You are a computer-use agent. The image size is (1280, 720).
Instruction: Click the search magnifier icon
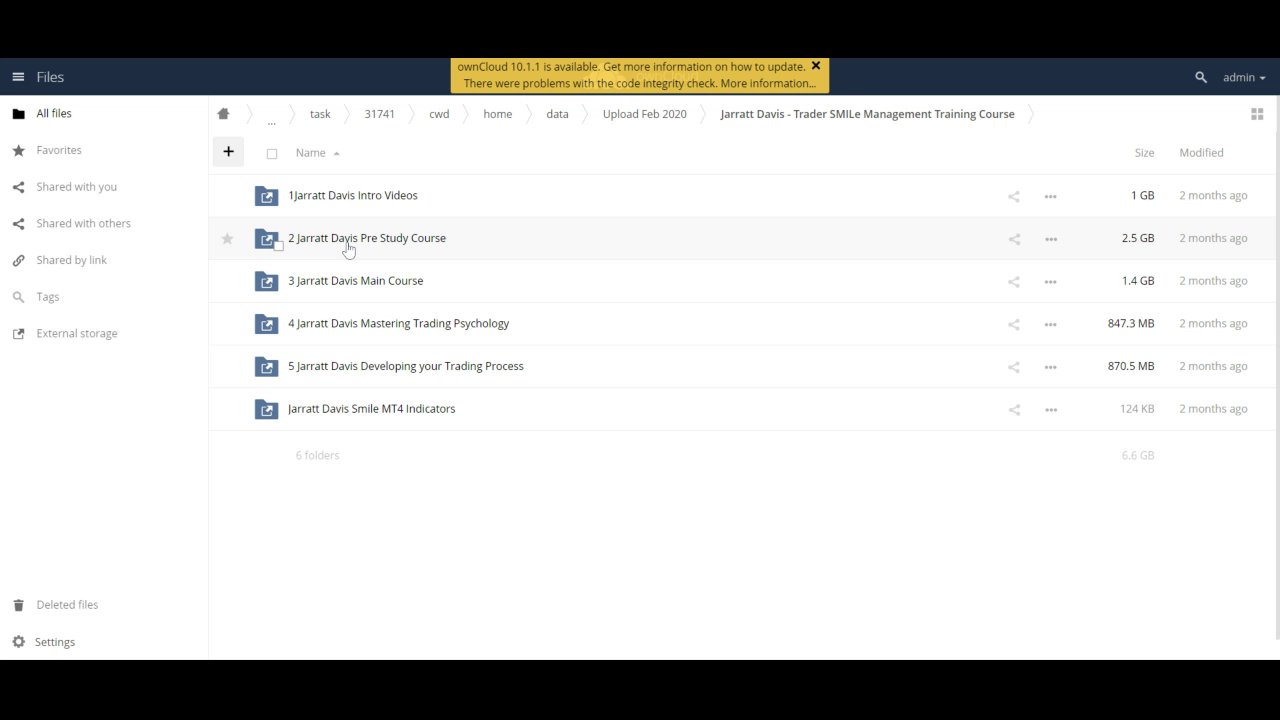(1201, 77)
